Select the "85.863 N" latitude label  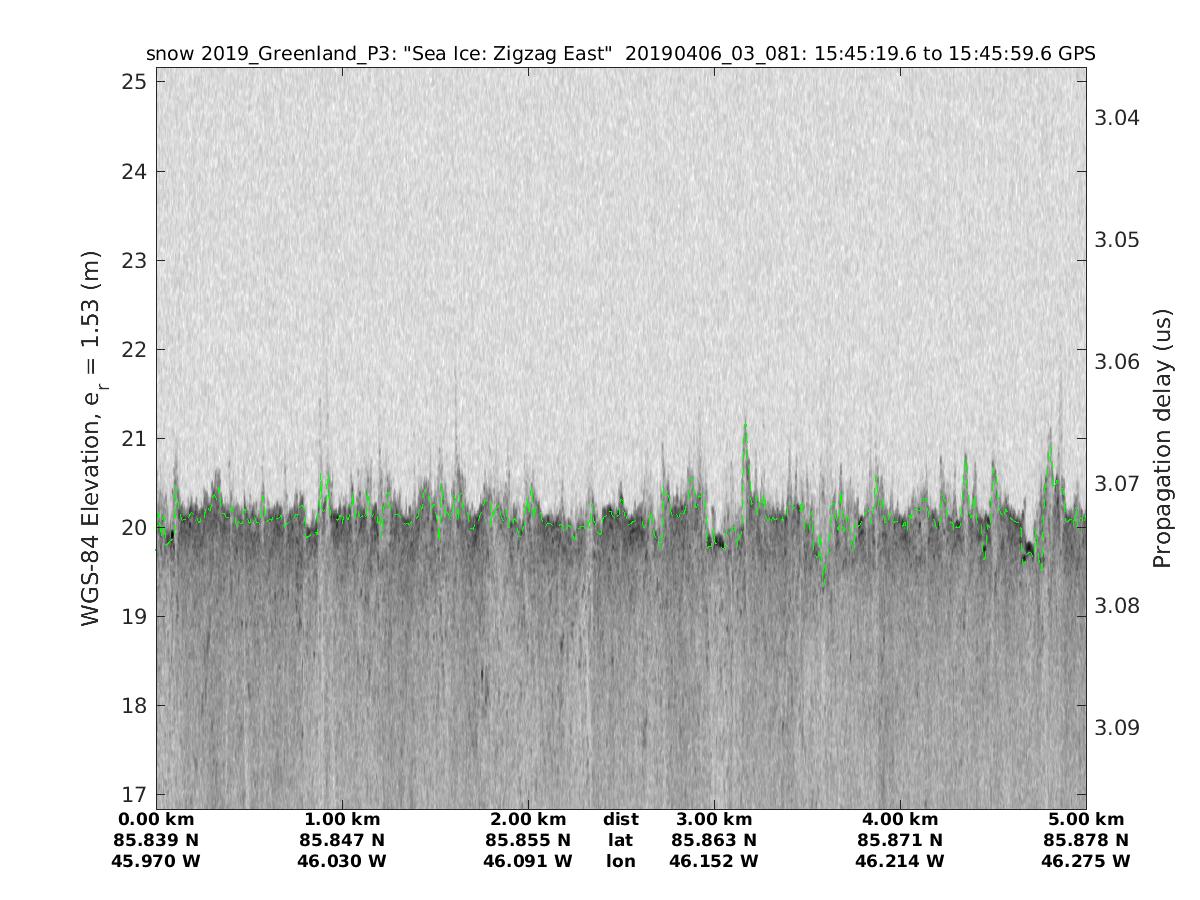tap(714, 841)
